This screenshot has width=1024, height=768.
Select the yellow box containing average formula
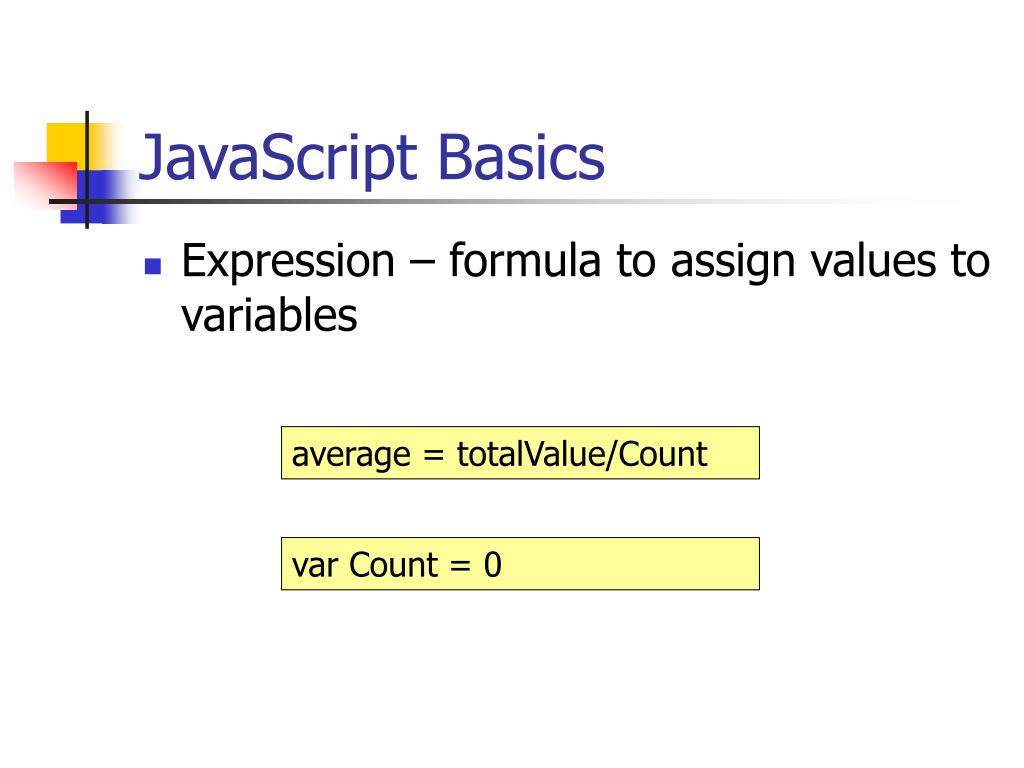click(520, 453)
